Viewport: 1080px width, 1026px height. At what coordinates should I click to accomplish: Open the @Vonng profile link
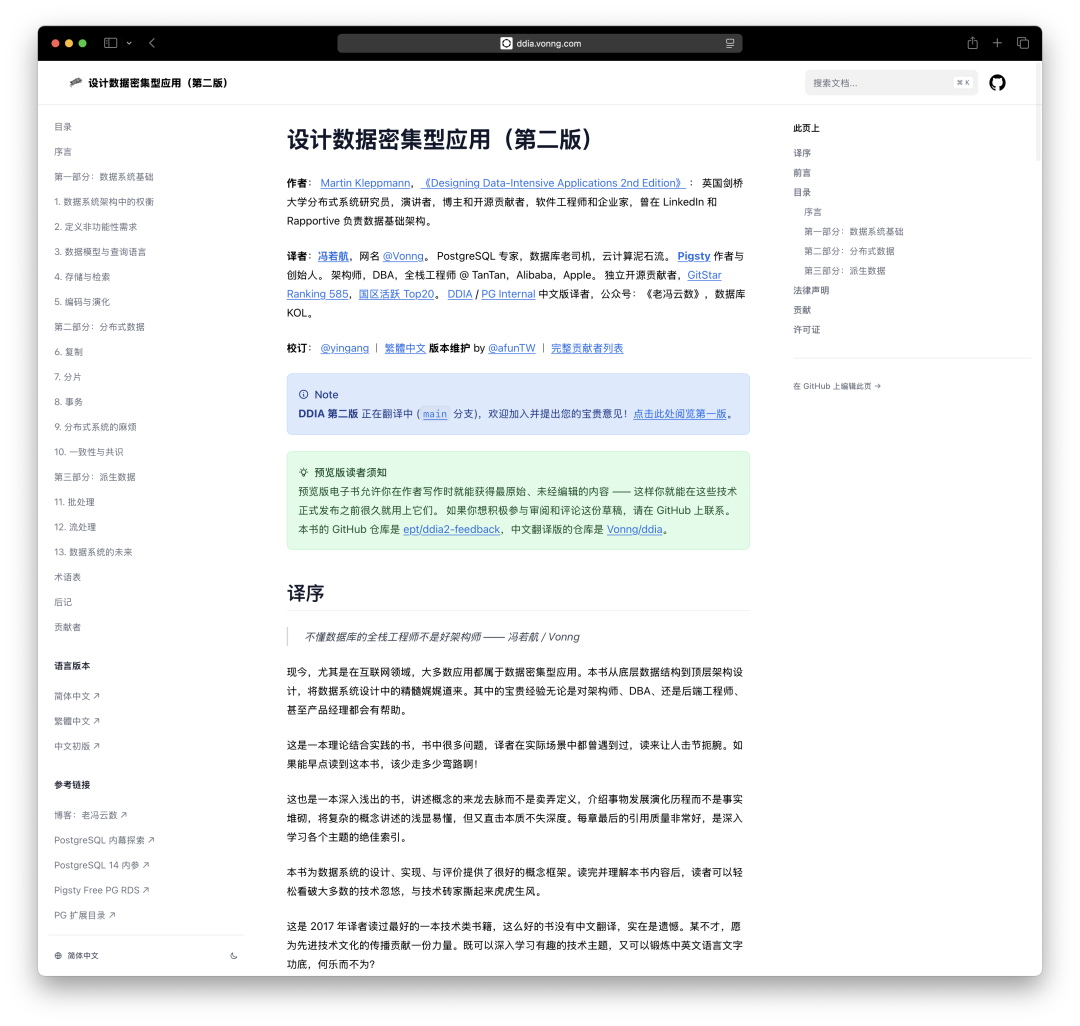(x=403, y=256)
